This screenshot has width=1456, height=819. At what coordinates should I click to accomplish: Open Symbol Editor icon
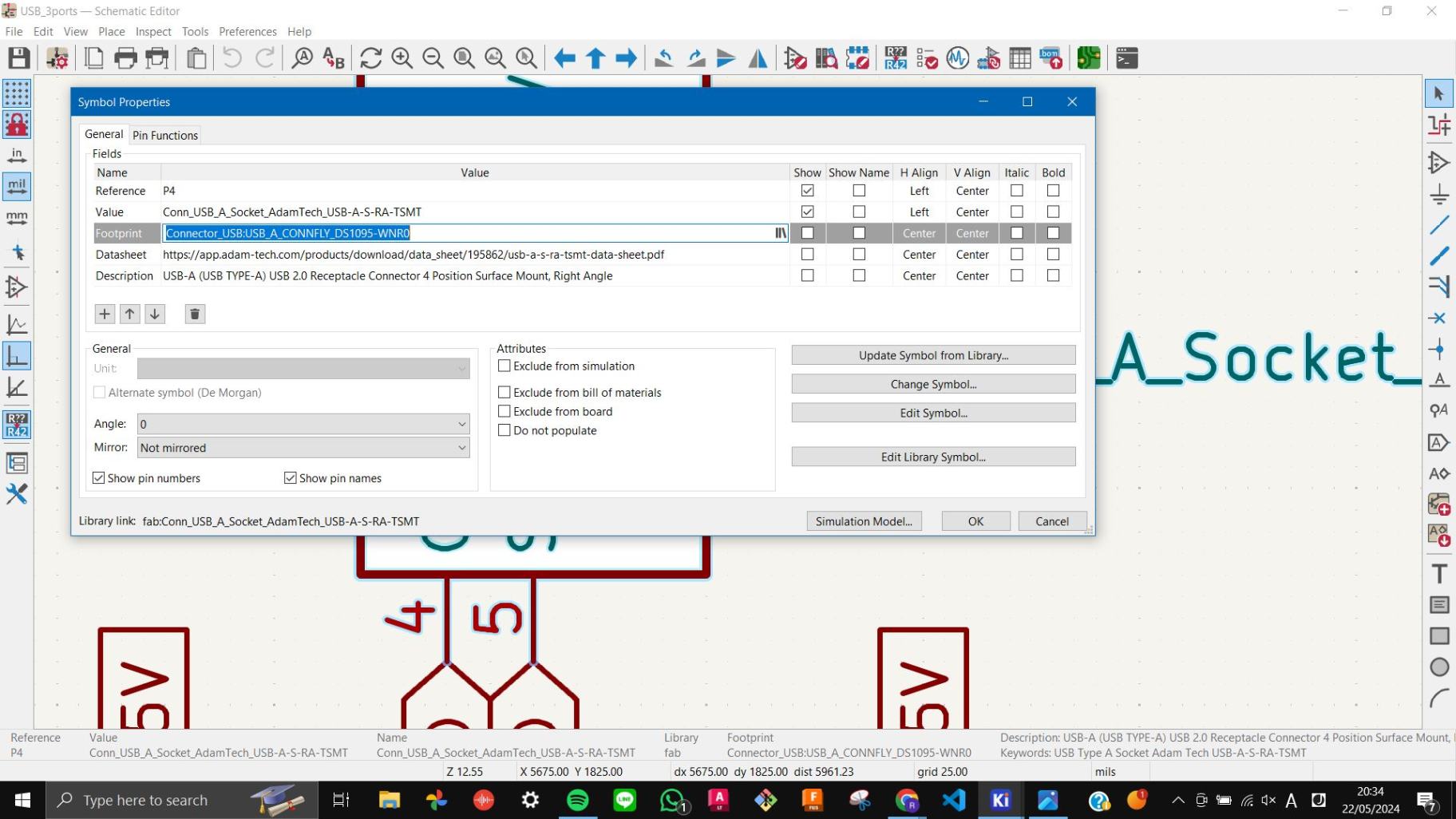(795, 58)
